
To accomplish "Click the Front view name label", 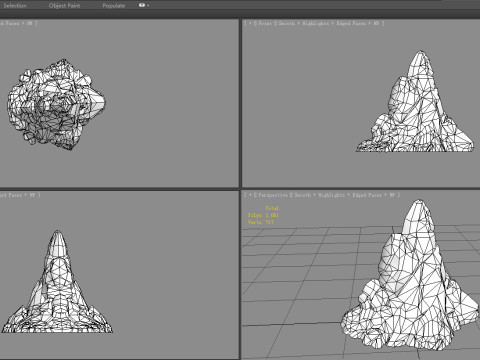I will (x=265, y=23).
